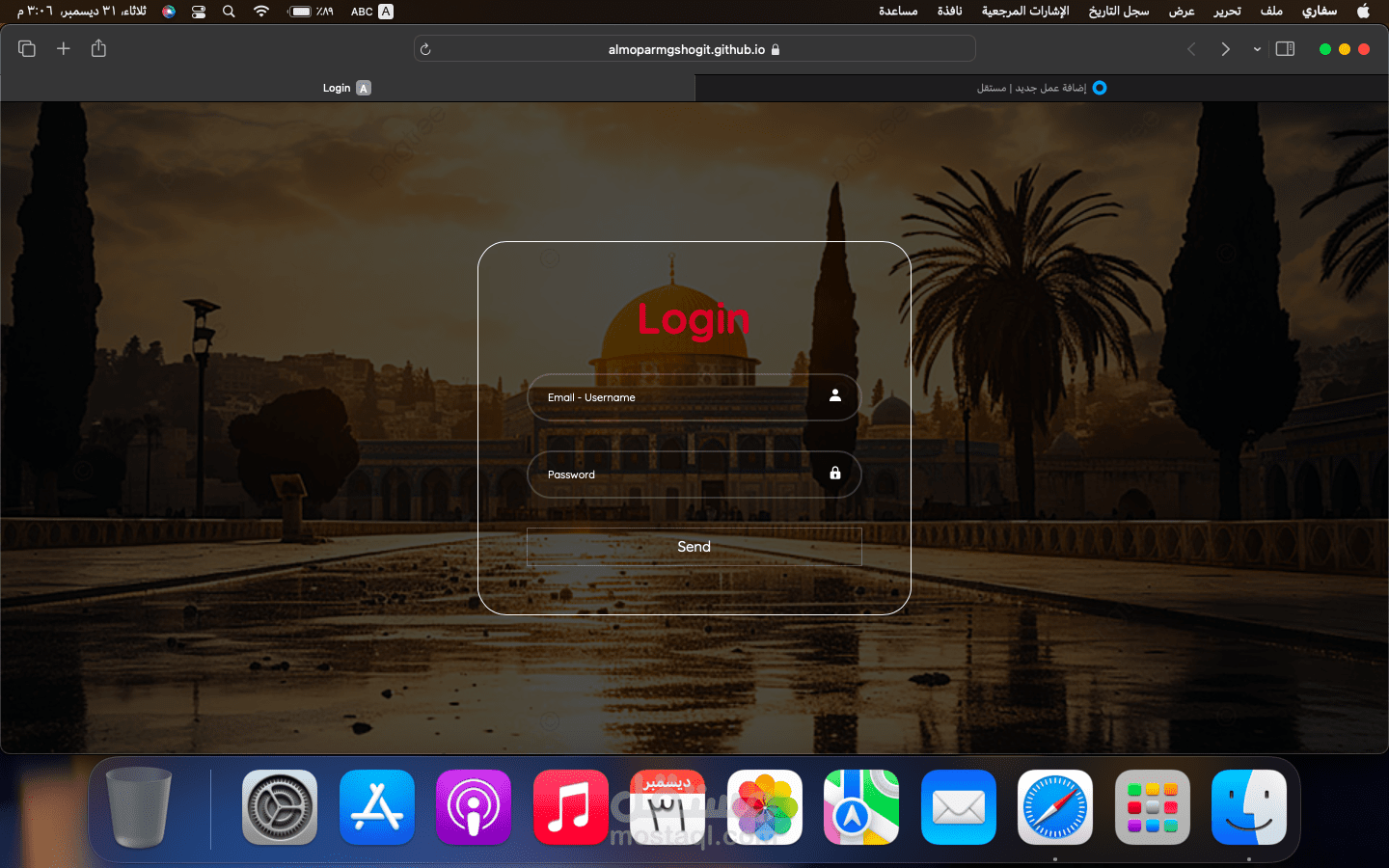Click the date and time in menu bar
This screenshot has width=1389, height=868.
tap(82, 12)
